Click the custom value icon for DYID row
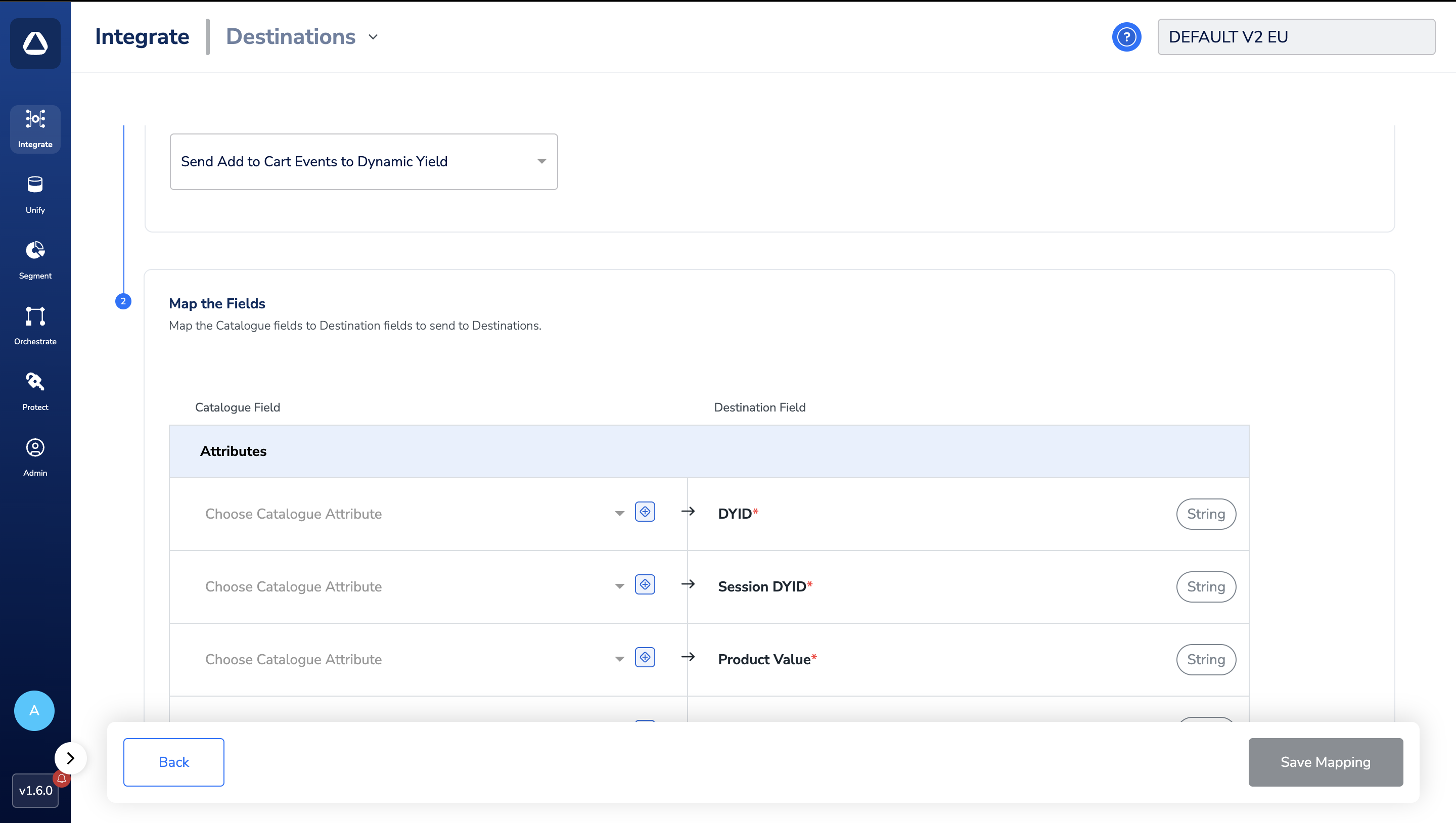 [645, 512]
